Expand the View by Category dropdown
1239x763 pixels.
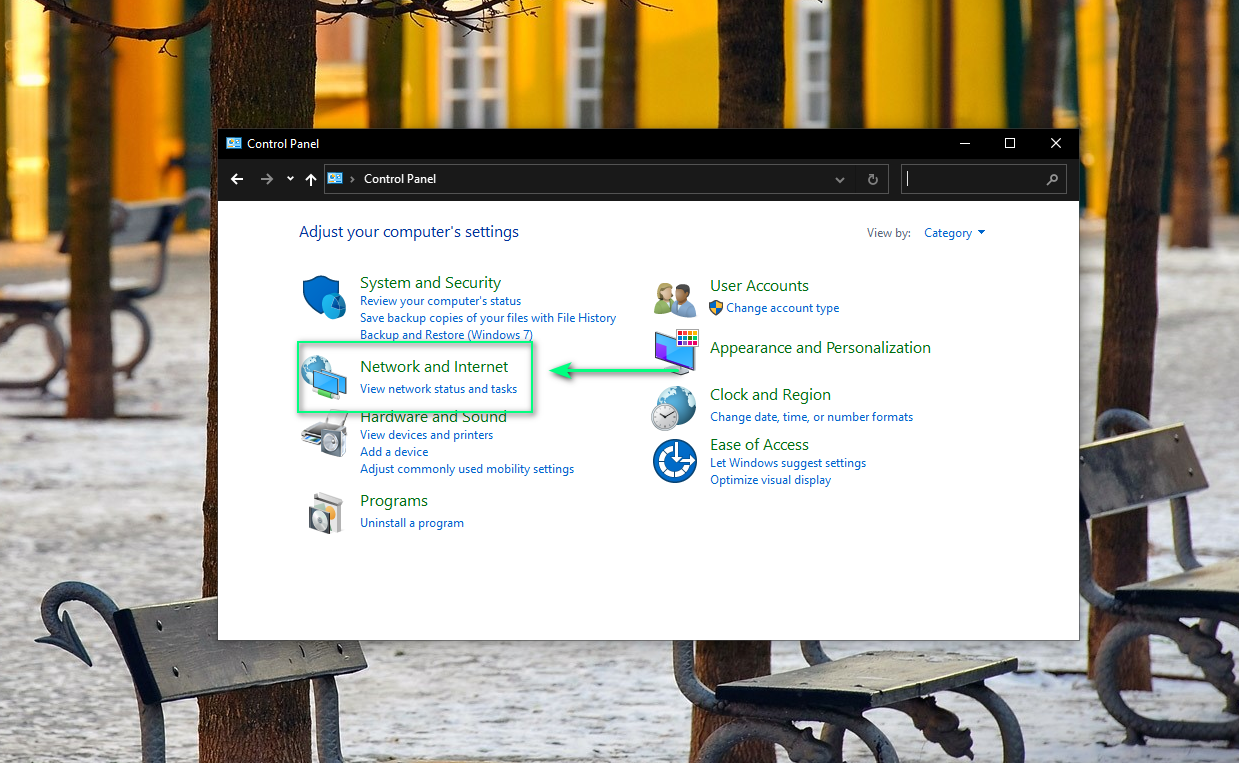click(954, 233)
